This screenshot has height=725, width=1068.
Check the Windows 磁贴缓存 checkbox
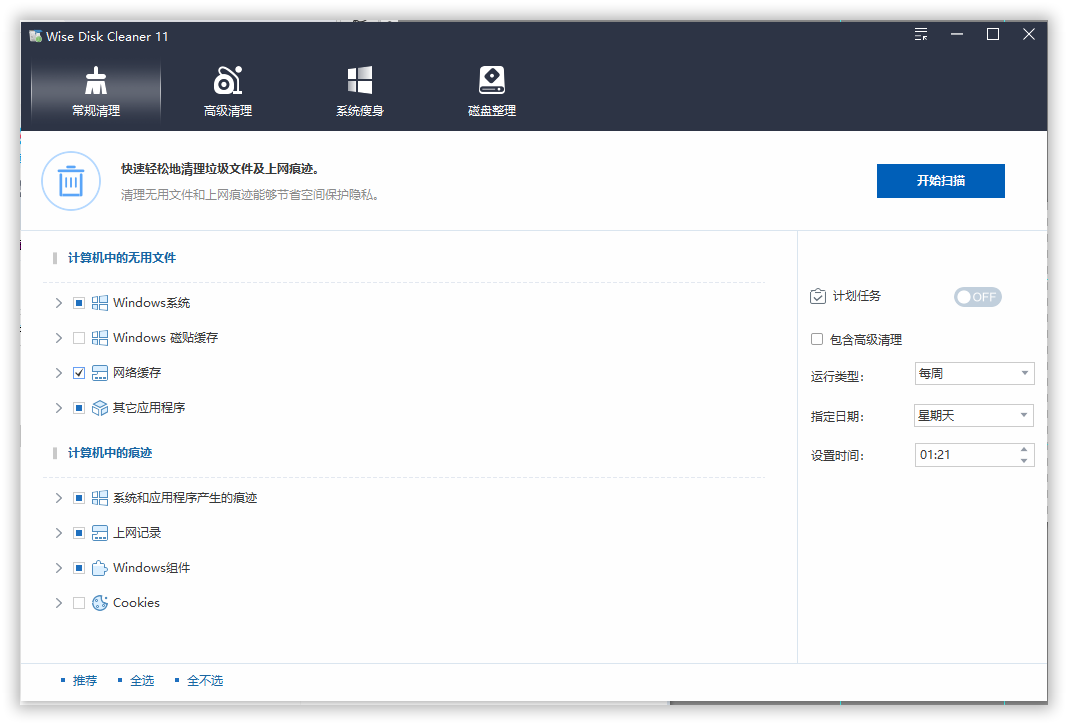(79, 338)
